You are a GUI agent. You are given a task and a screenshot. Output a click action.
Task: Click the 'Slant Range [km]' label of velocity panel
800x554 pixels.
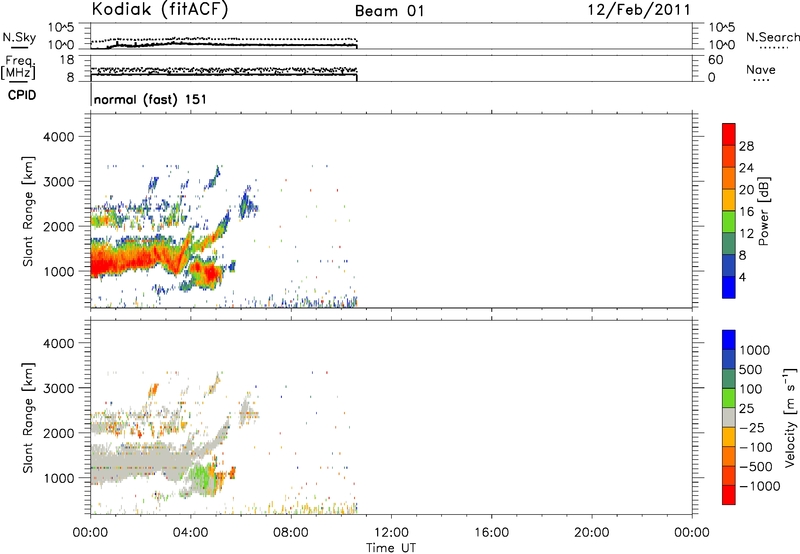[x=28, y=418]
